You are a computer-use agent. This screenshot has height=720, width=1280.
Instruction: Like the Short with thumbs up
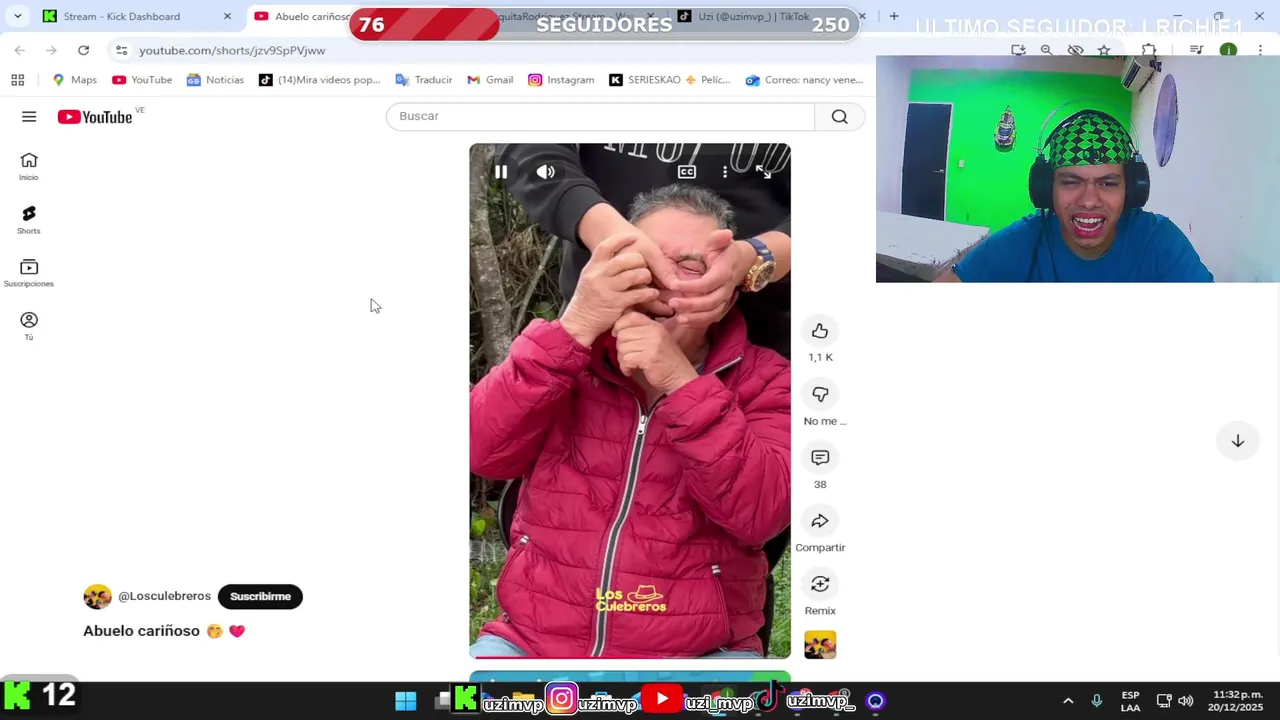820,331
